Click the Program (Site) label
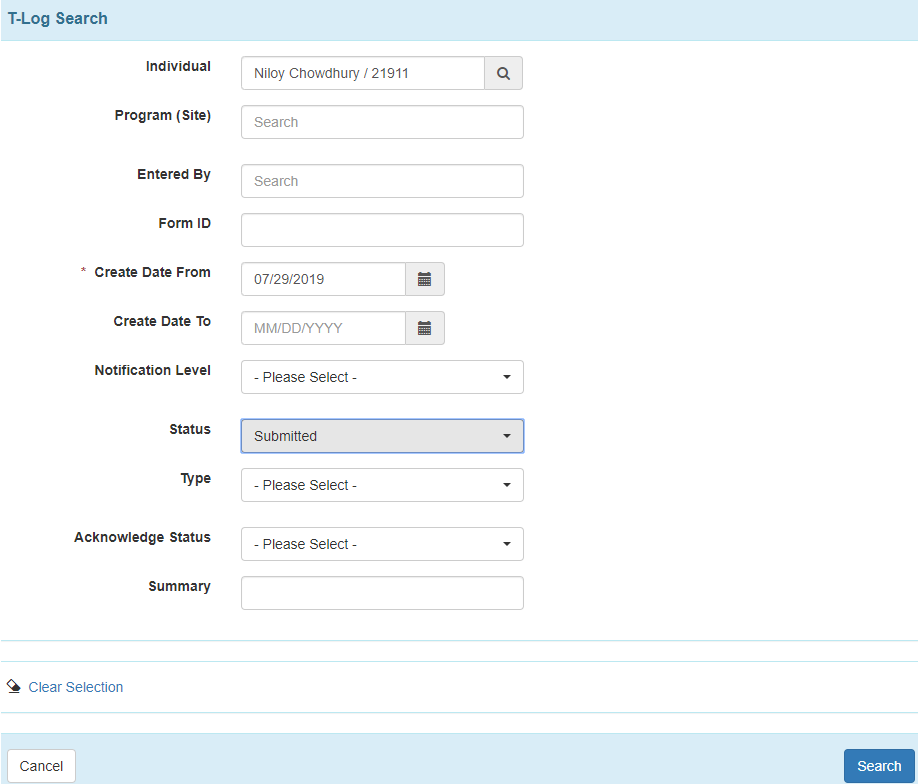 click(162, 115)
